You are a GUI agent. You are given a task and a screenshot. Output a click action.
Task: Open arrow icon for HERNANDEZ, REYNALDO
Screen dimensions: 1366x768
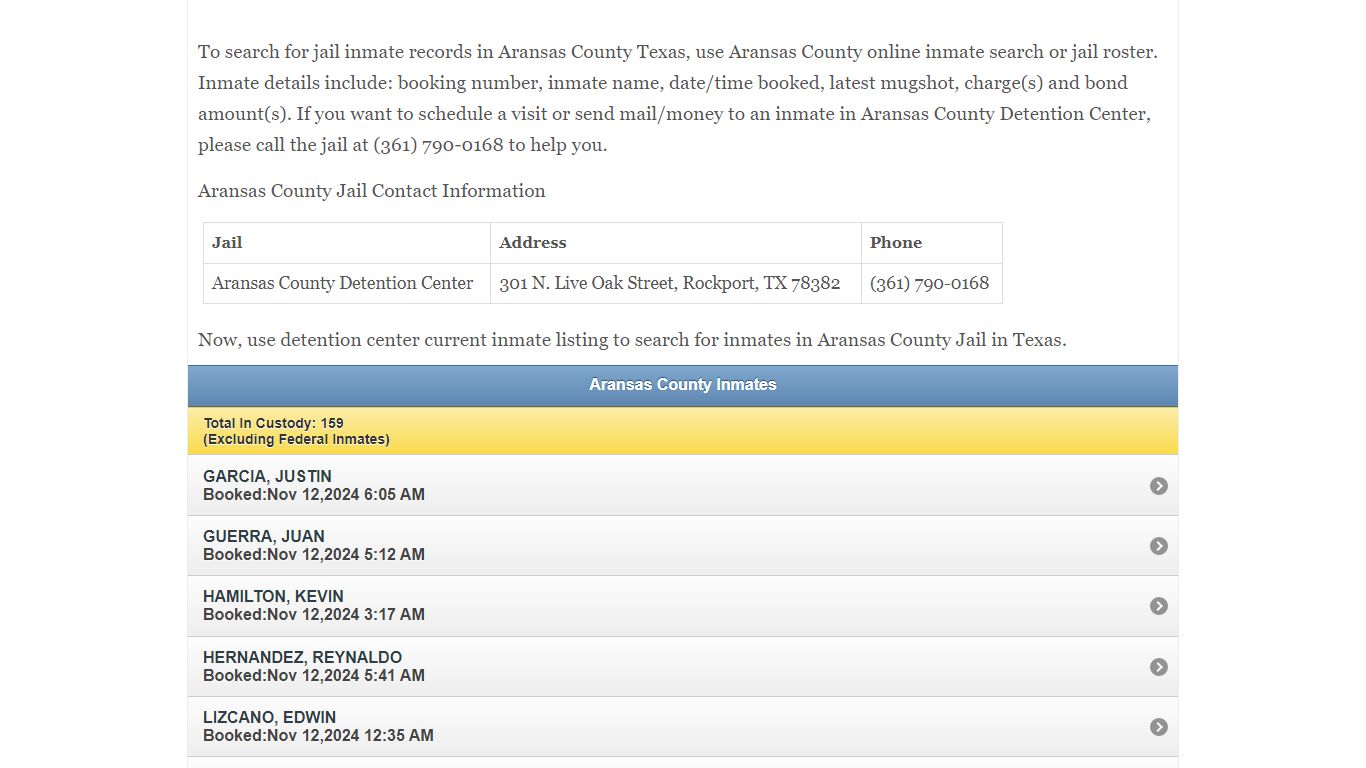pyautogui.click(x=1159, y=667)
